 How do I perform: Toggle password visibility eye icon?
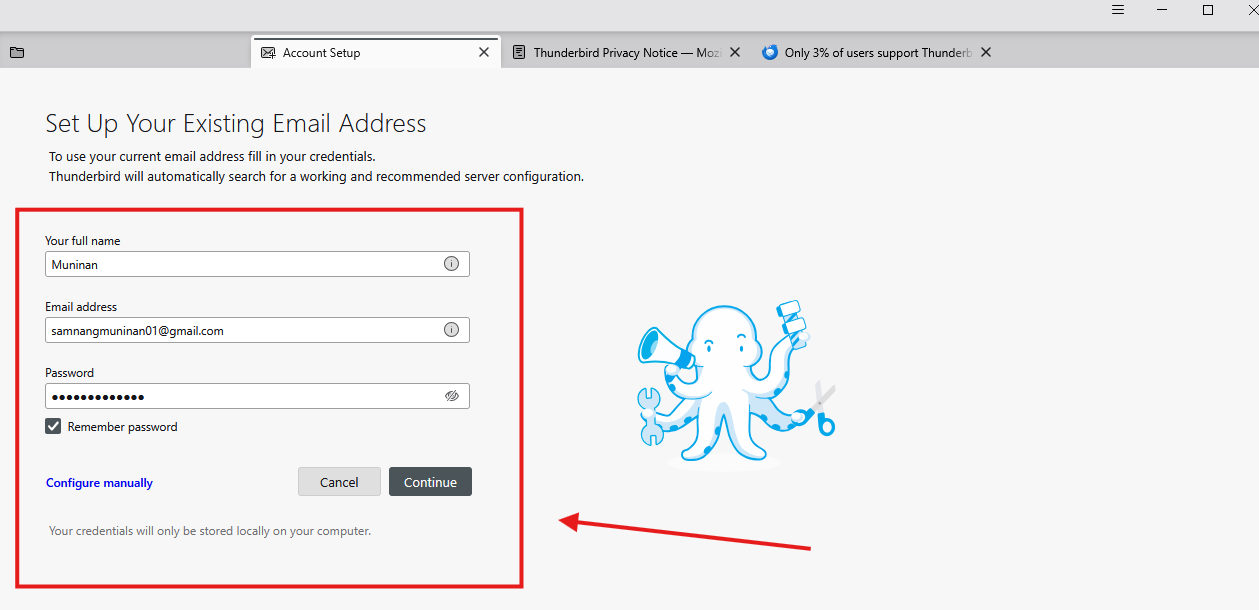pos(451,396)
